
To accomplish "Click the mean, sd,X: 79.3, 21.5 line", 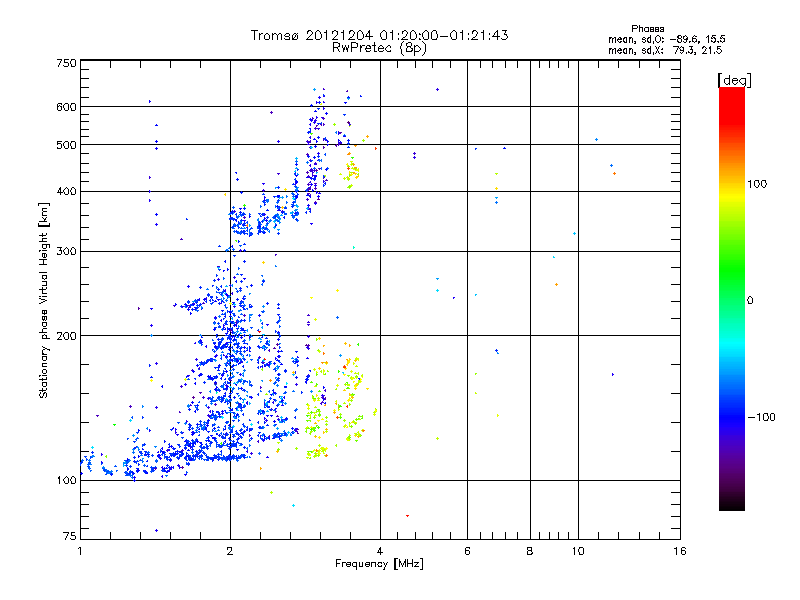I will click(665, 50).
